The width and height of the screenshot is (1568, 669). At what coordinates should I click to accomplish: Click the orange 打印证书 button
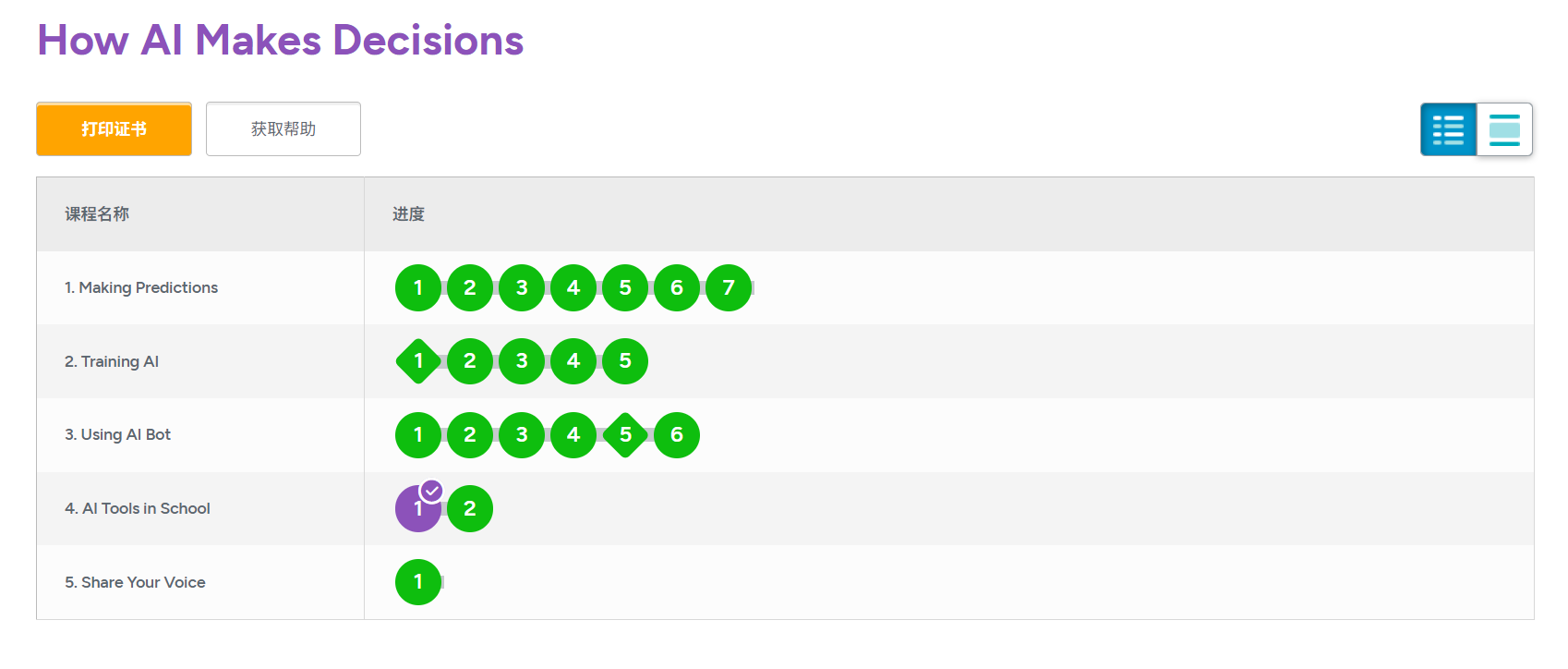(x=115, y=129)
